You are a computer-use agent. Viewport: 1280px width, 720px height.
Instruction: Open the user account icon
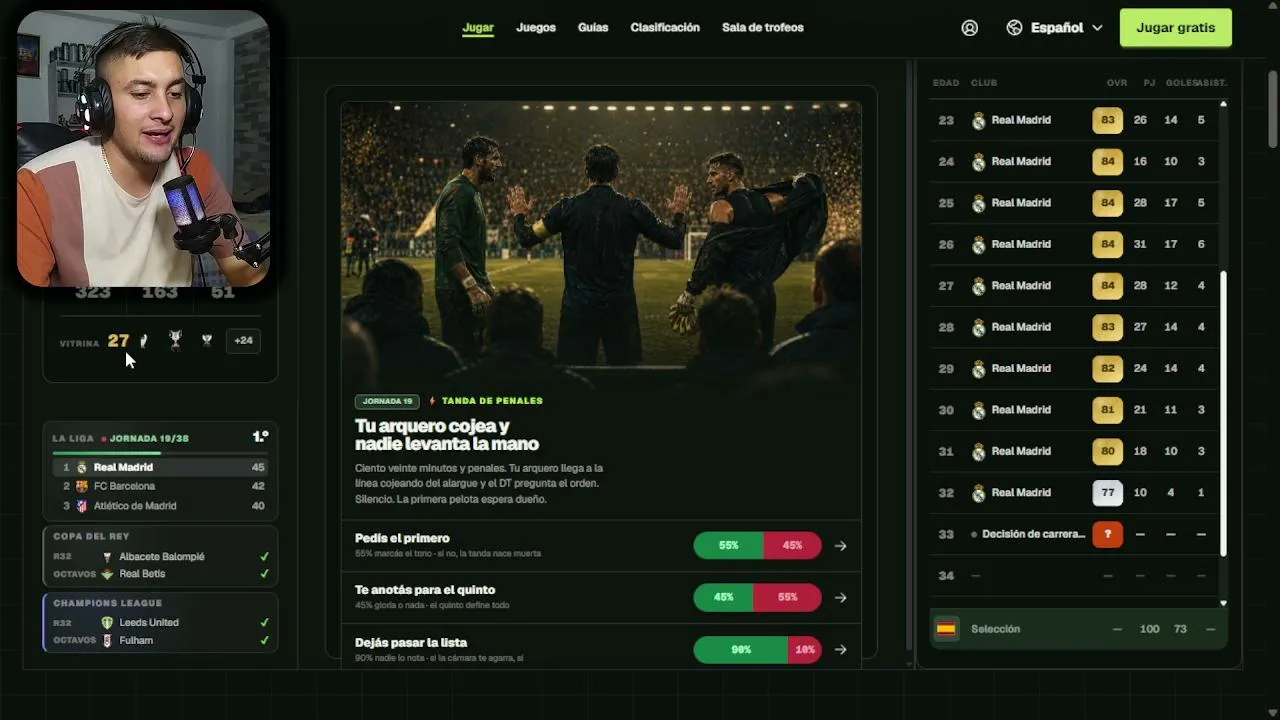969,28
